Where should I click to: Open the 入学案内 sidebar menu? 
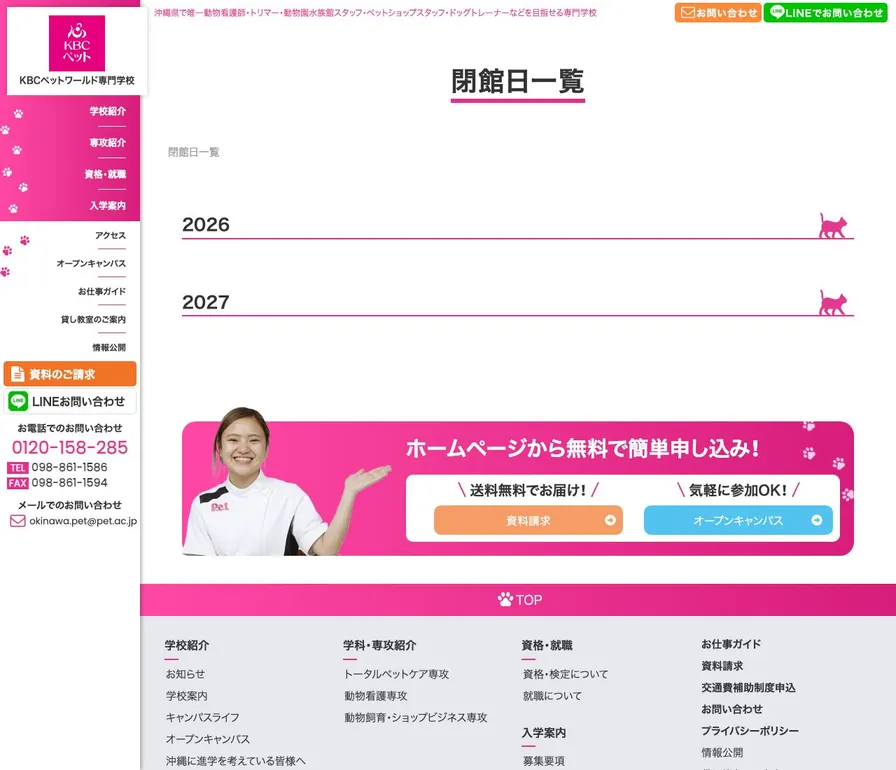(107, 206)
